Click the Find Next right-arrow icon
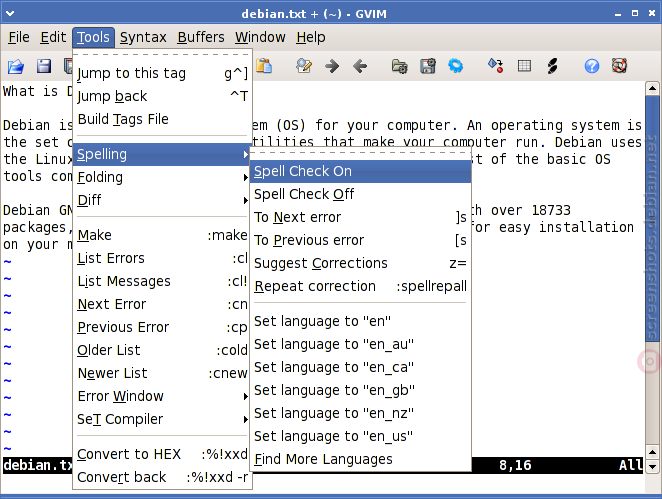This screenshot has height=499, width=662. click(x=332, y=66)
